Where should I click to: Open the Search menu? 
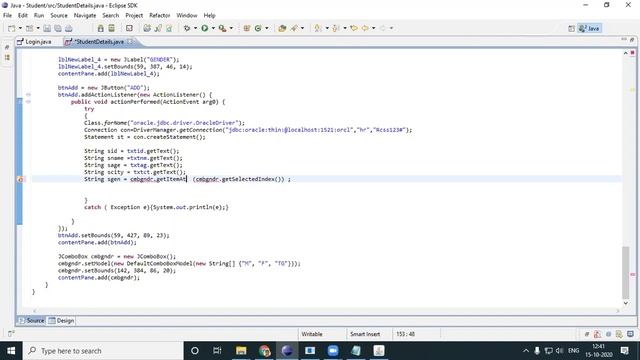tap(111, 16)
